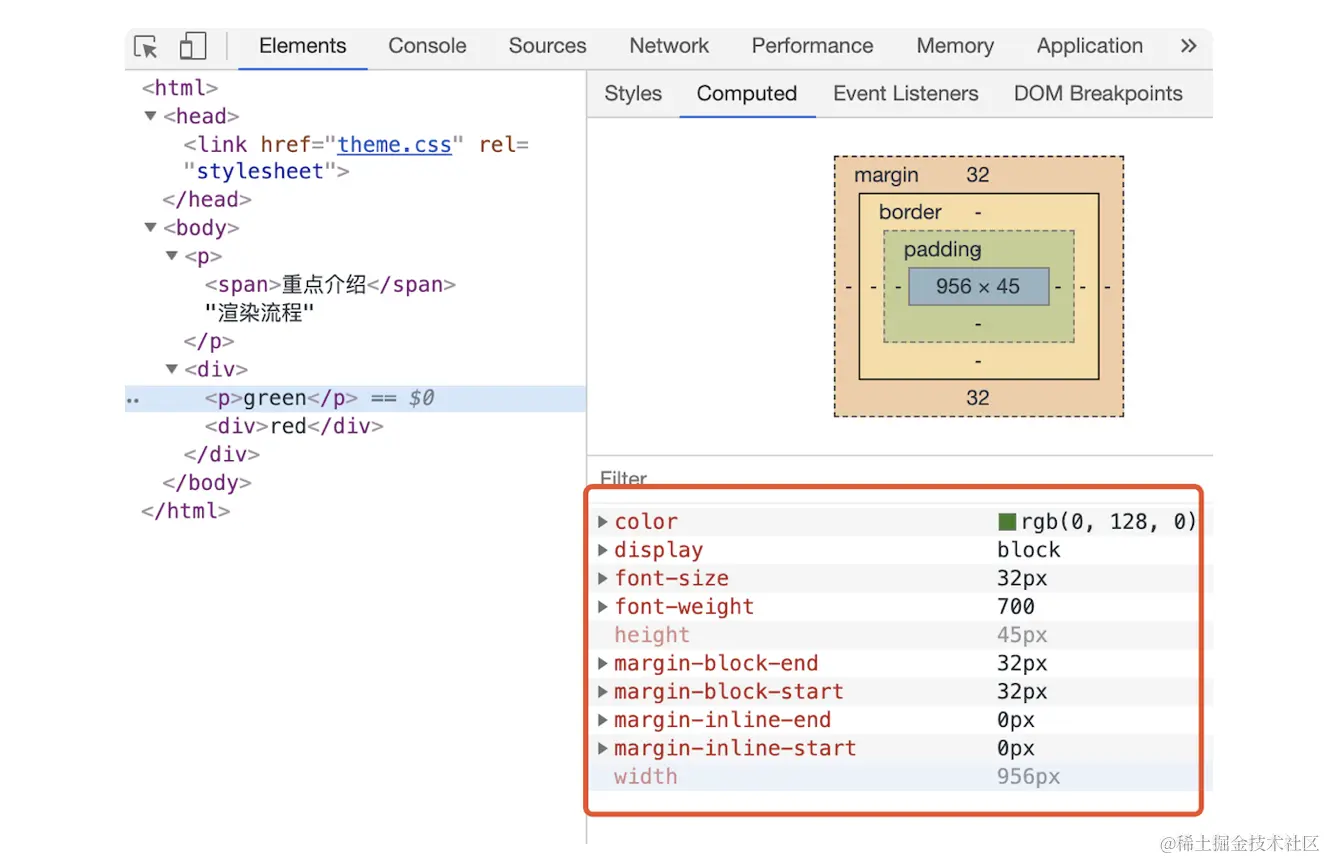Click the padding label in box model
This screenshot has width=1326, height=860.
[943, 249]
